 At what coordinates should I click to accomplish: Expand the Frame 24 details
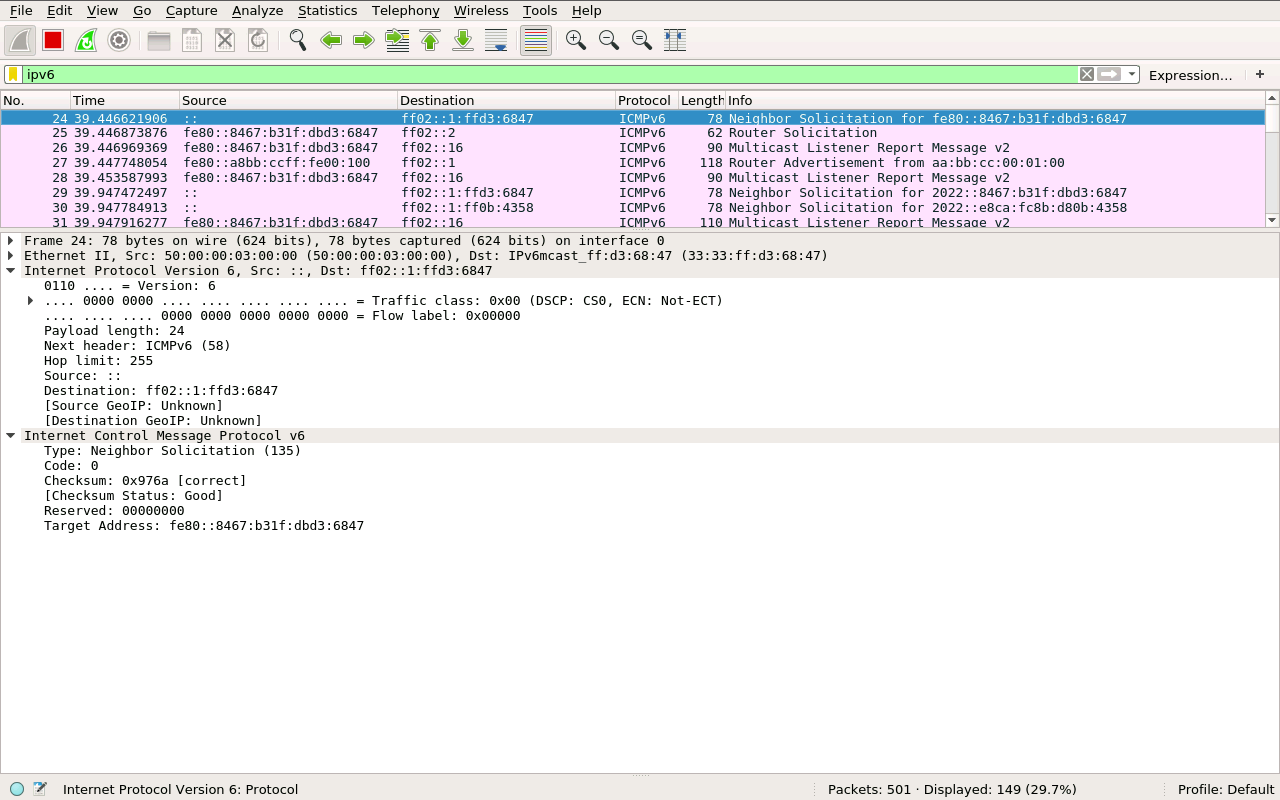(11, 241)
